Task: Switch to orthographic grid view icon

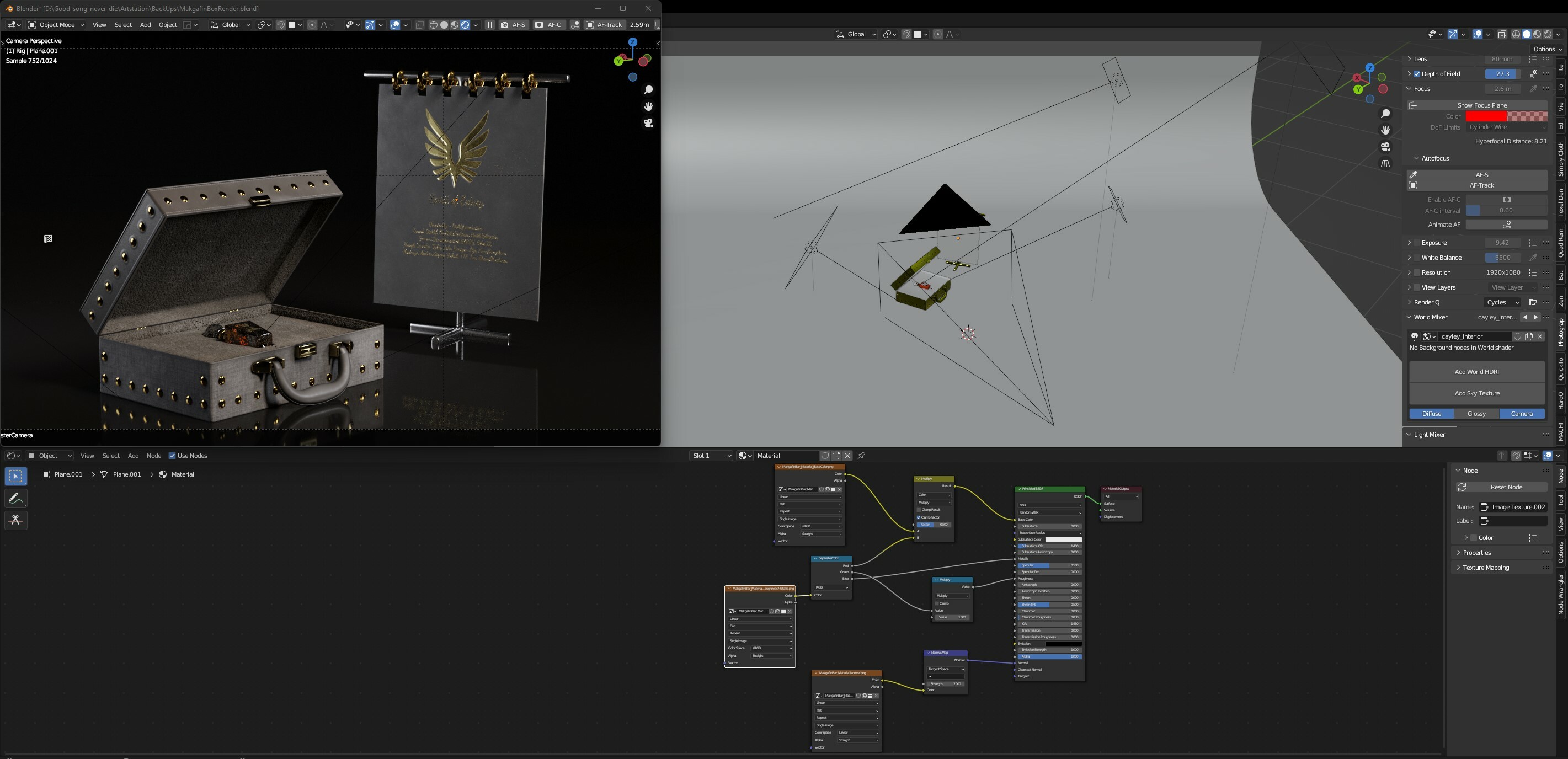Action: 1385,164
